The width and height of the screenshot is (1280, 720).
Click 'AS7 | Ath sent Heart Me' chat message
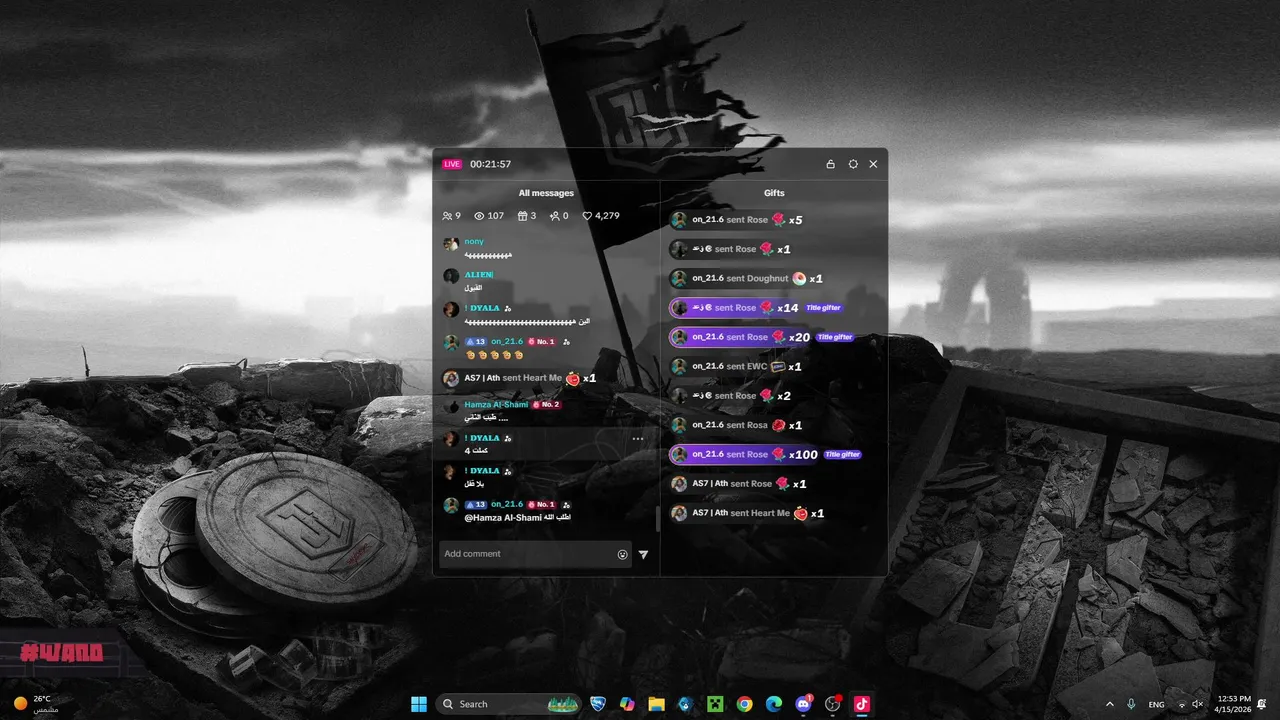[x=520, y=379]
